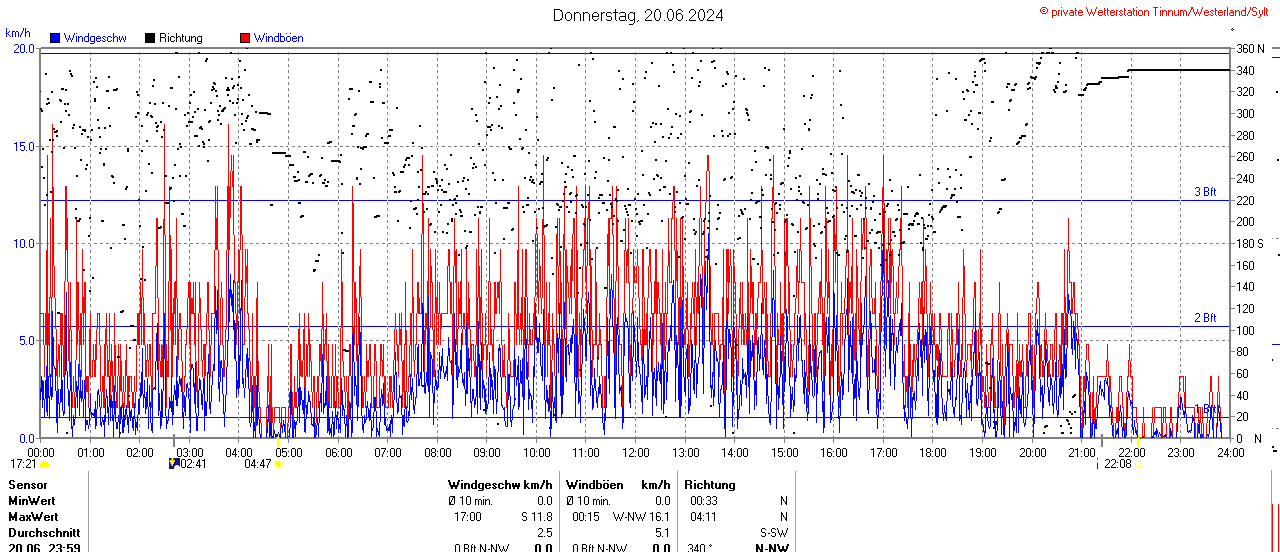This screenshot has width=1280, height=552.
Task: Click the max wind speed value S 11.8
Action: pos(536,517)
